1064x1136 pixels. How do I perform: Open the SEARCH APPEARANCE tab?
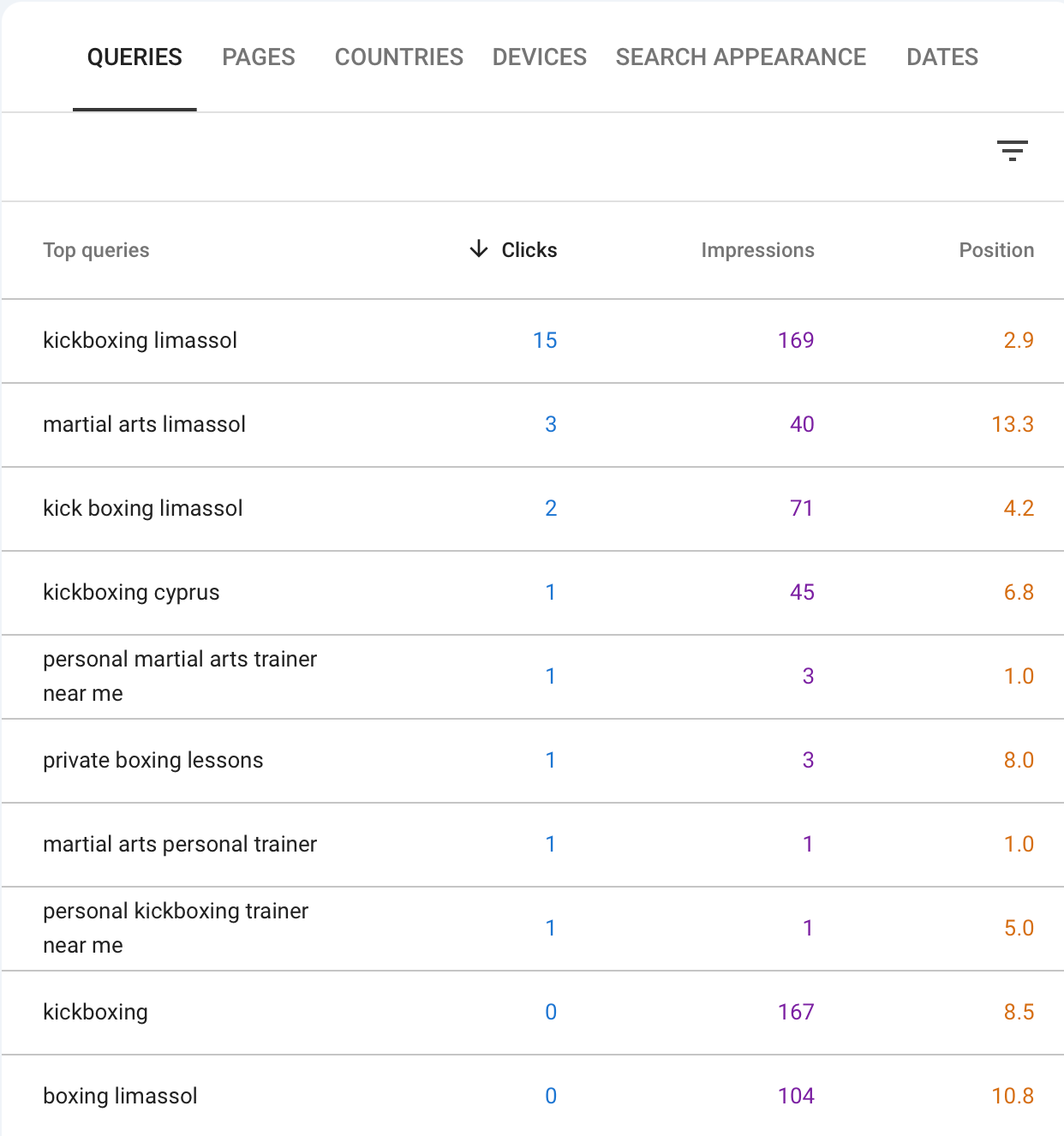click(x=740, y=57)
